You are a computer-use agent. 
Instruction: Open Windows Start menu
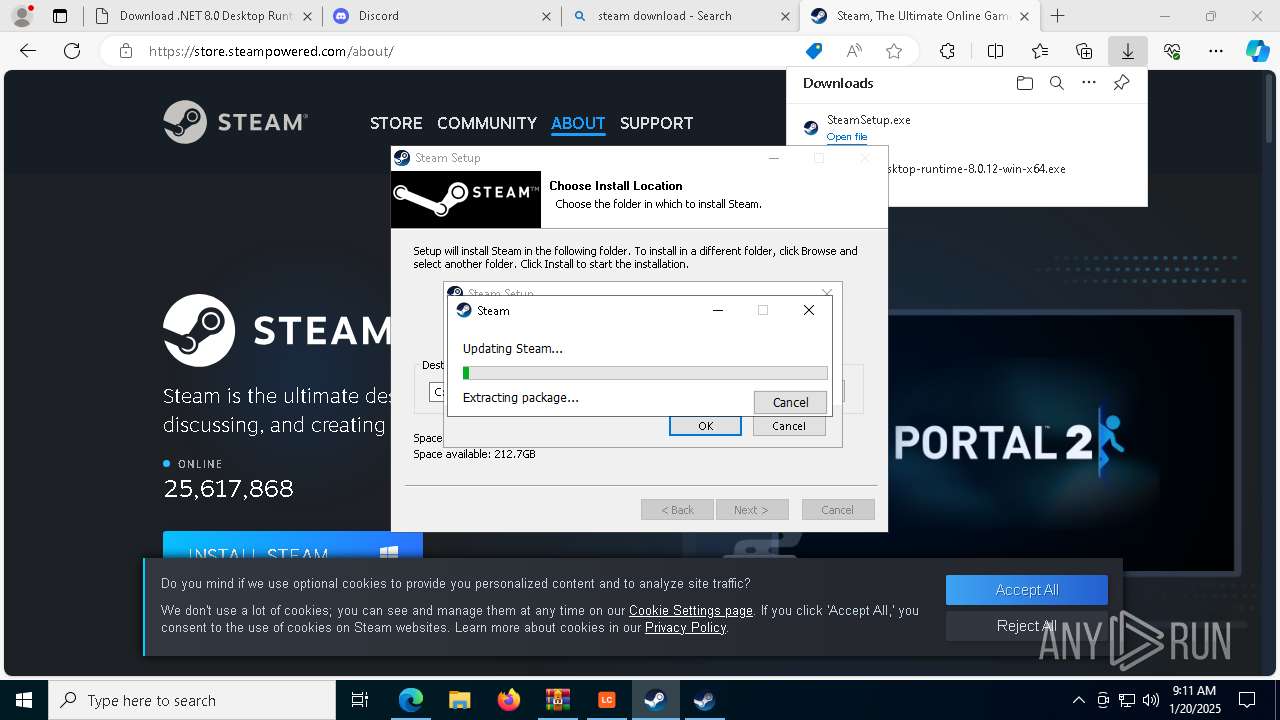pyautogui.click(x=24, y=700)
